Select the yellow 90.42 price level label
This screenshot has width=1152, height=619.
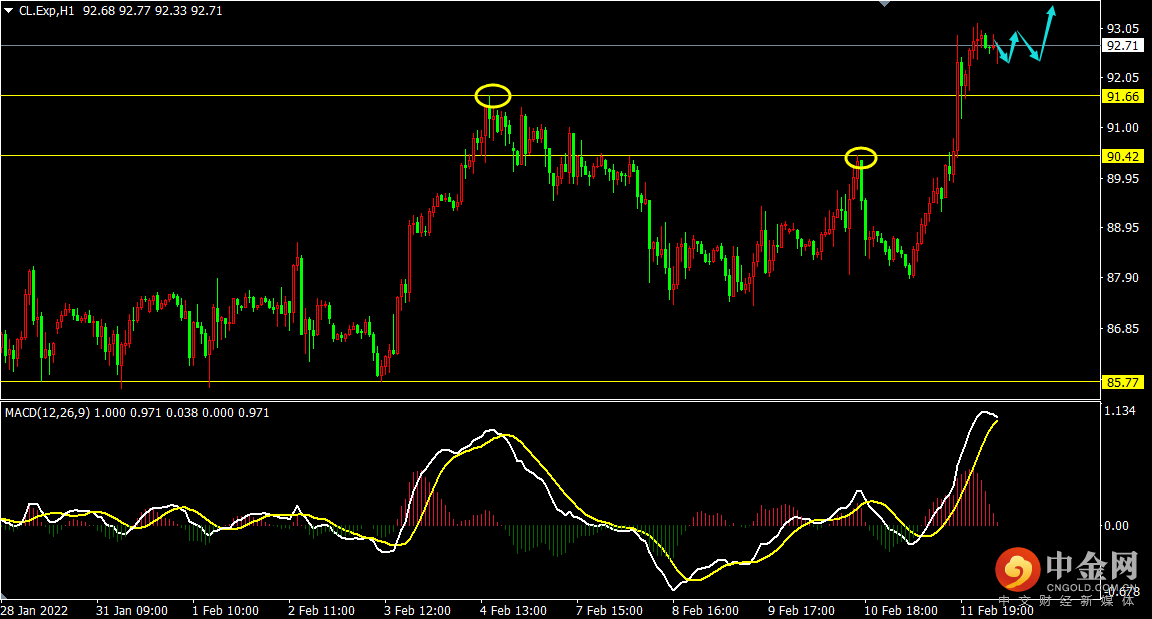[x=1123, y=156]
